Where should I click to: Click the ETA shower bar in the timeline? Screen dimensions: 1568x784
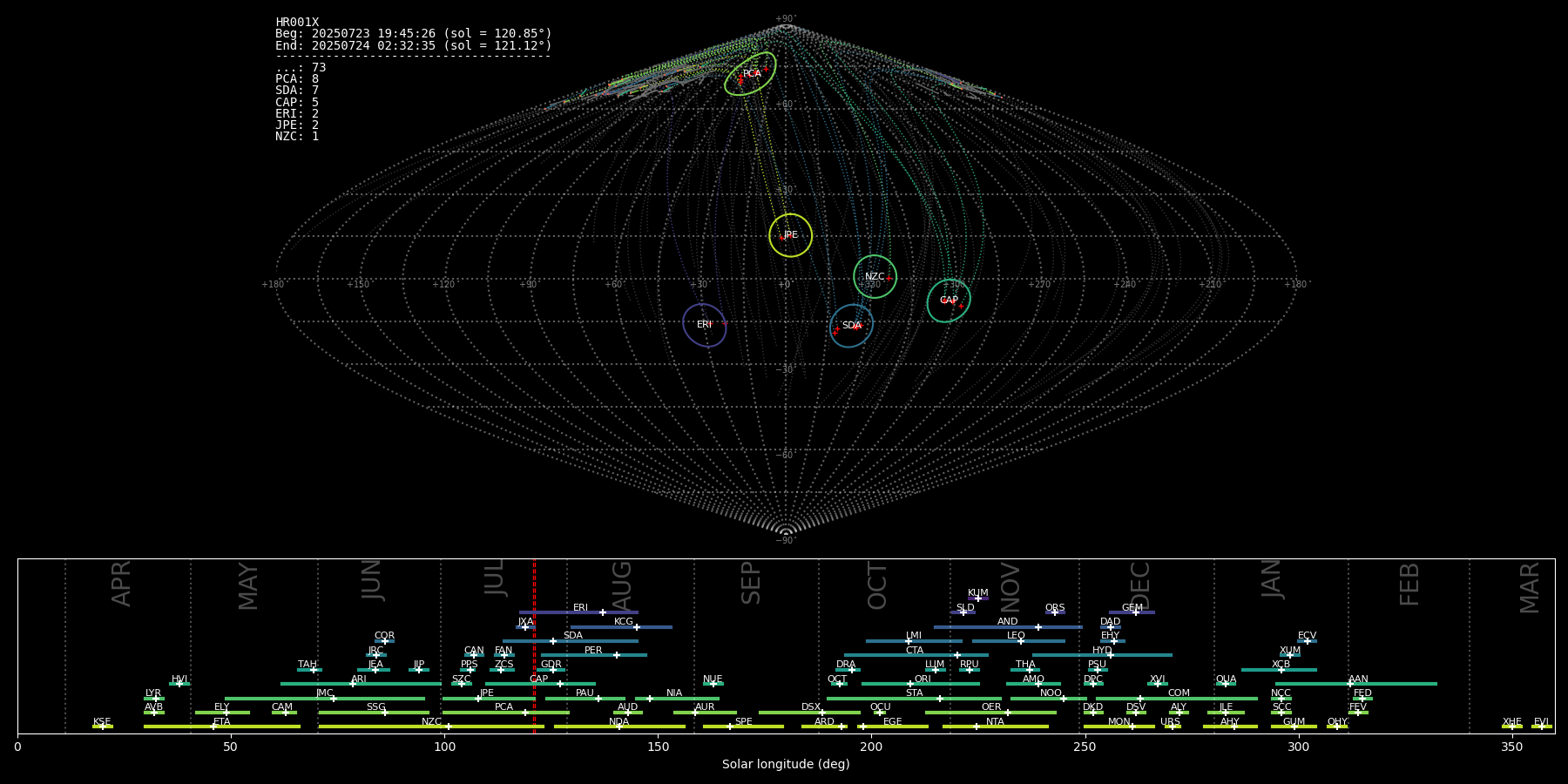click(222, 727)
